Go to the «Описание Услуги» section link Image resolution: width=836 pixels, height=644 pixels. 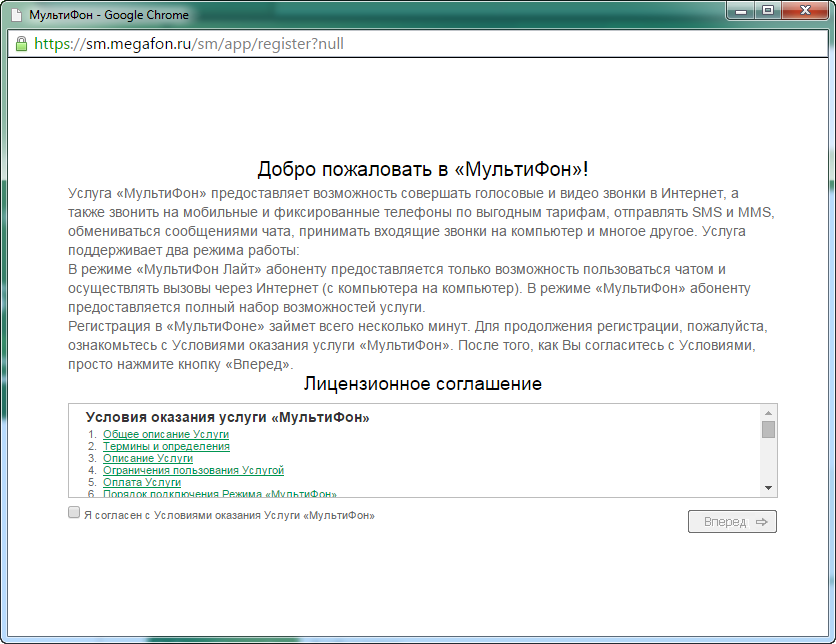148,459
